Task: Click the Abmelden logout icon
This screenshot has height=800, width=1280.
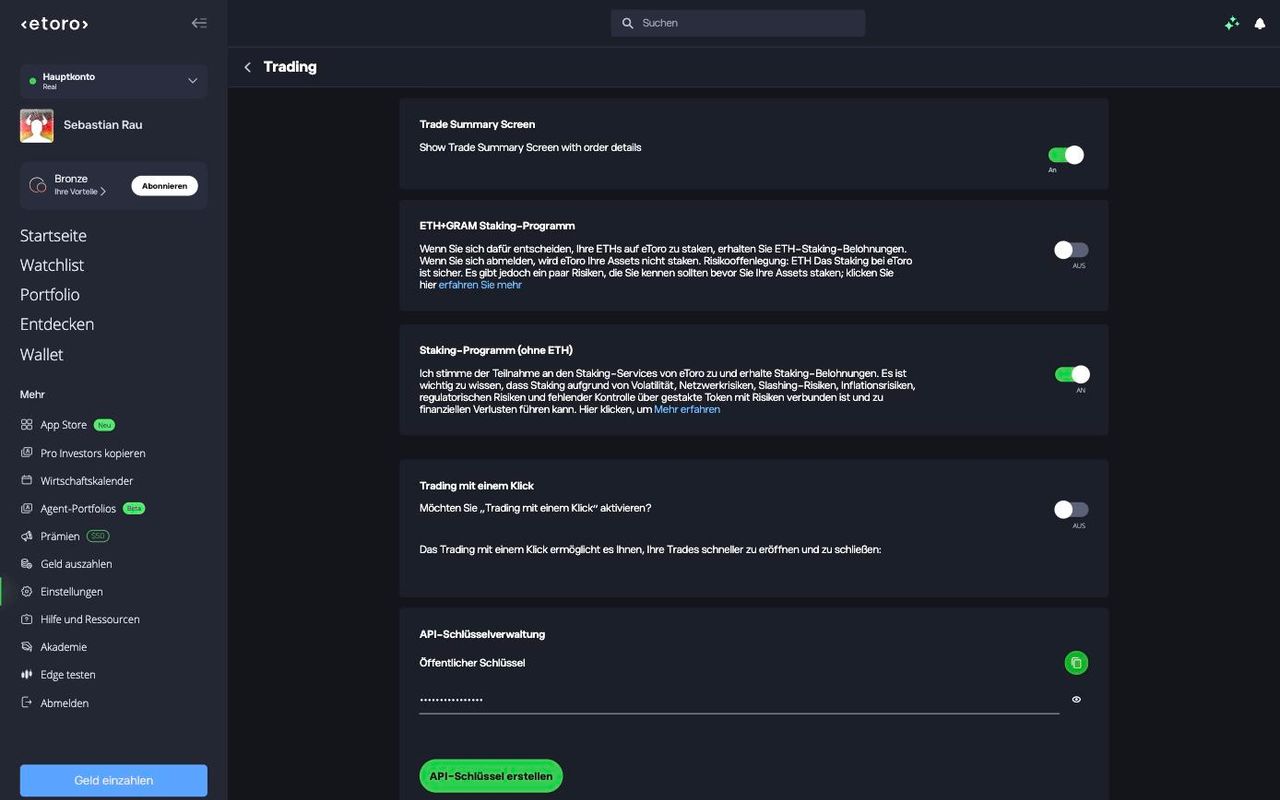Action: tap(27, 703)
